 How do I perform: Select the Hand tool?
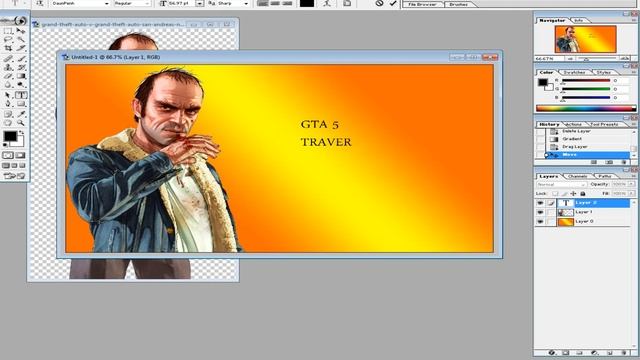[8, 123]
